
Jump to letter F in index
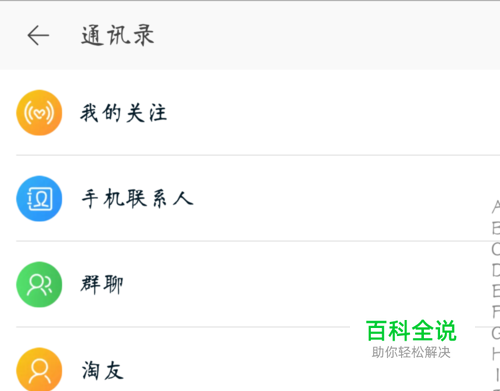[496, 312]
